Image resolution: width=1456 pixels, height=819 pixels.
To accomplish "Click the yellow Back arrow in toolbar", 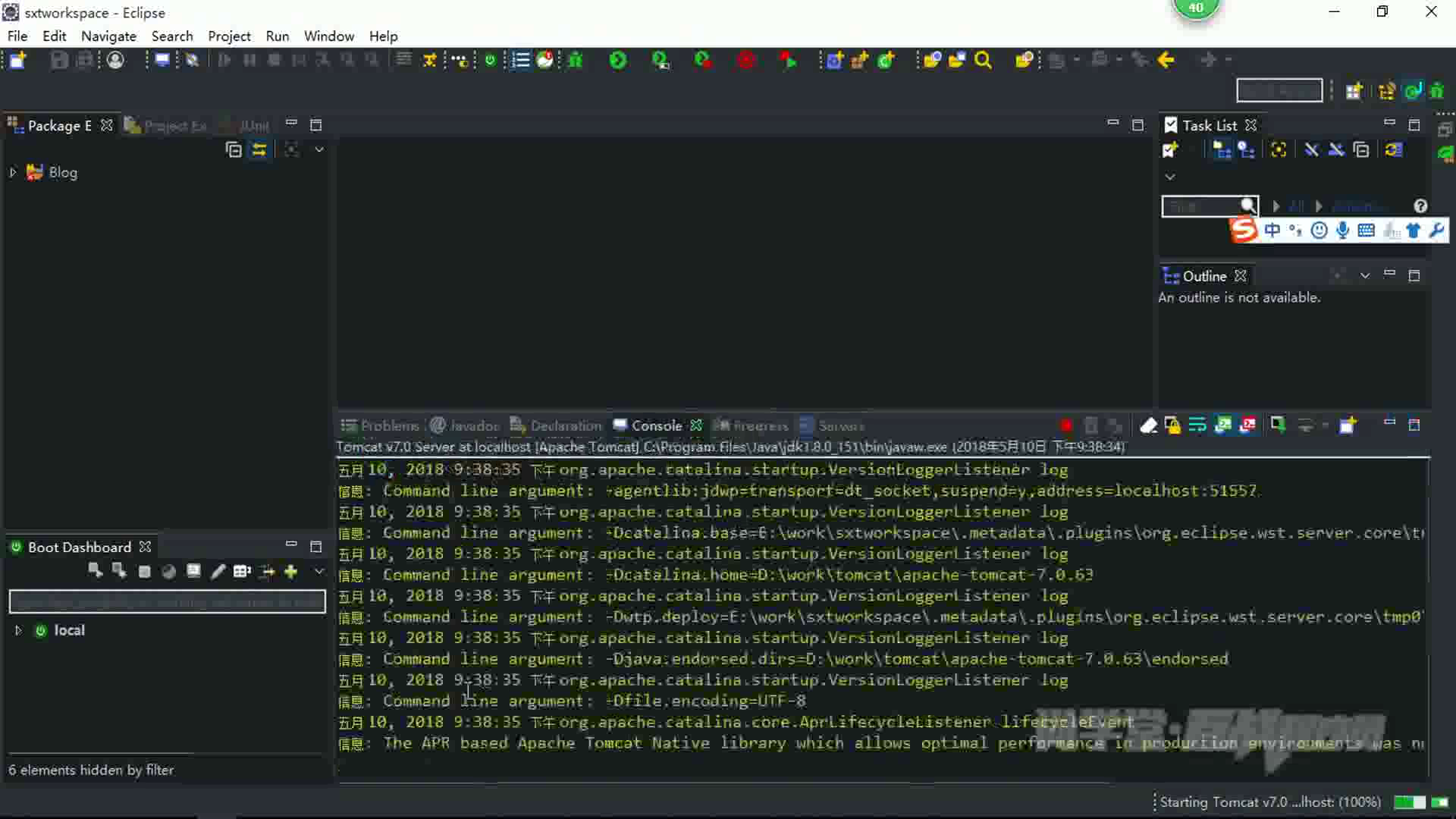I will 1166,60.
